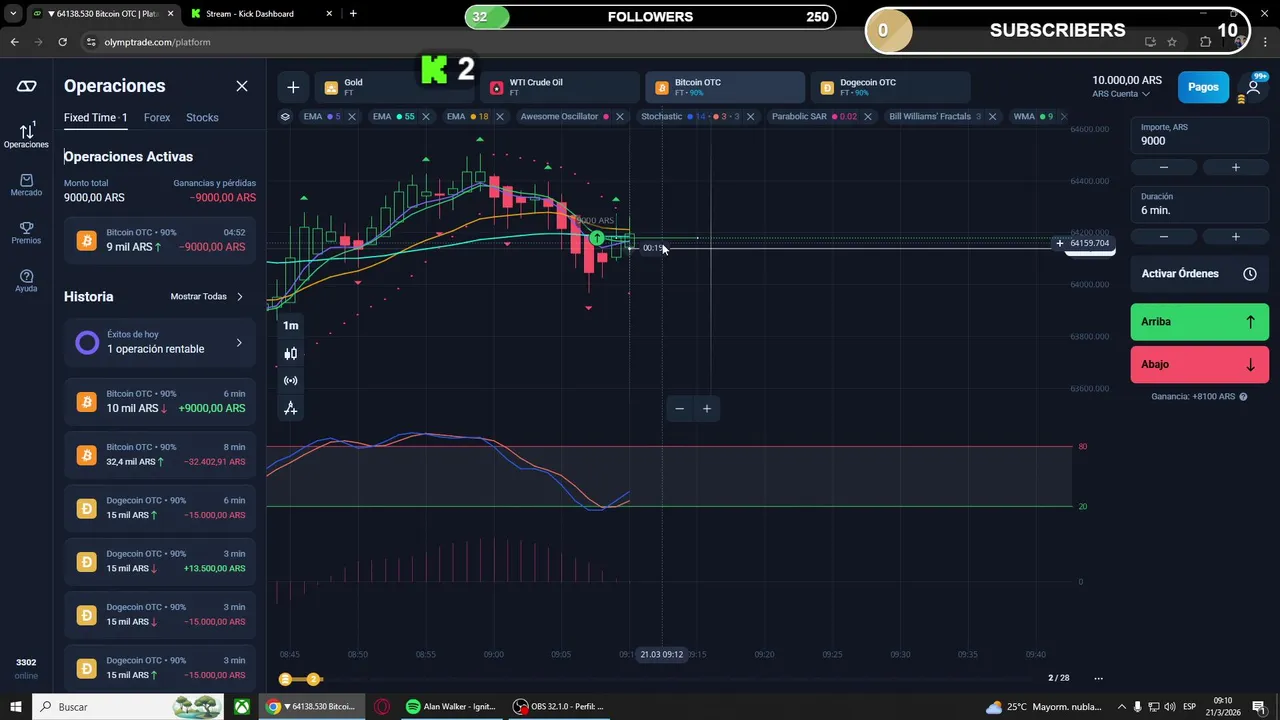The width and height of the screenshot is (1280, 720).
Task: Open OBS 32.1.0 taskbar item
Action: [x=558, y=707]
